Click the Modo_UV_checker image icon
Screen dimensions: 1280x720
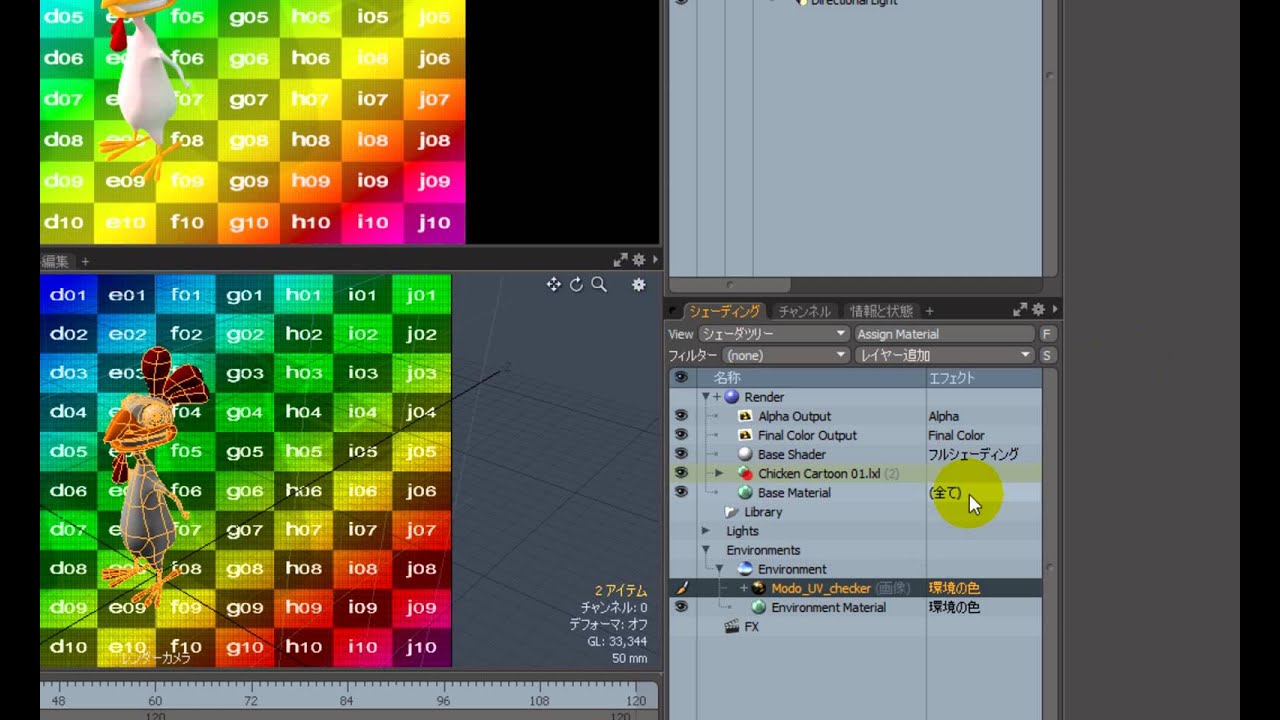(x=758, y=588)
